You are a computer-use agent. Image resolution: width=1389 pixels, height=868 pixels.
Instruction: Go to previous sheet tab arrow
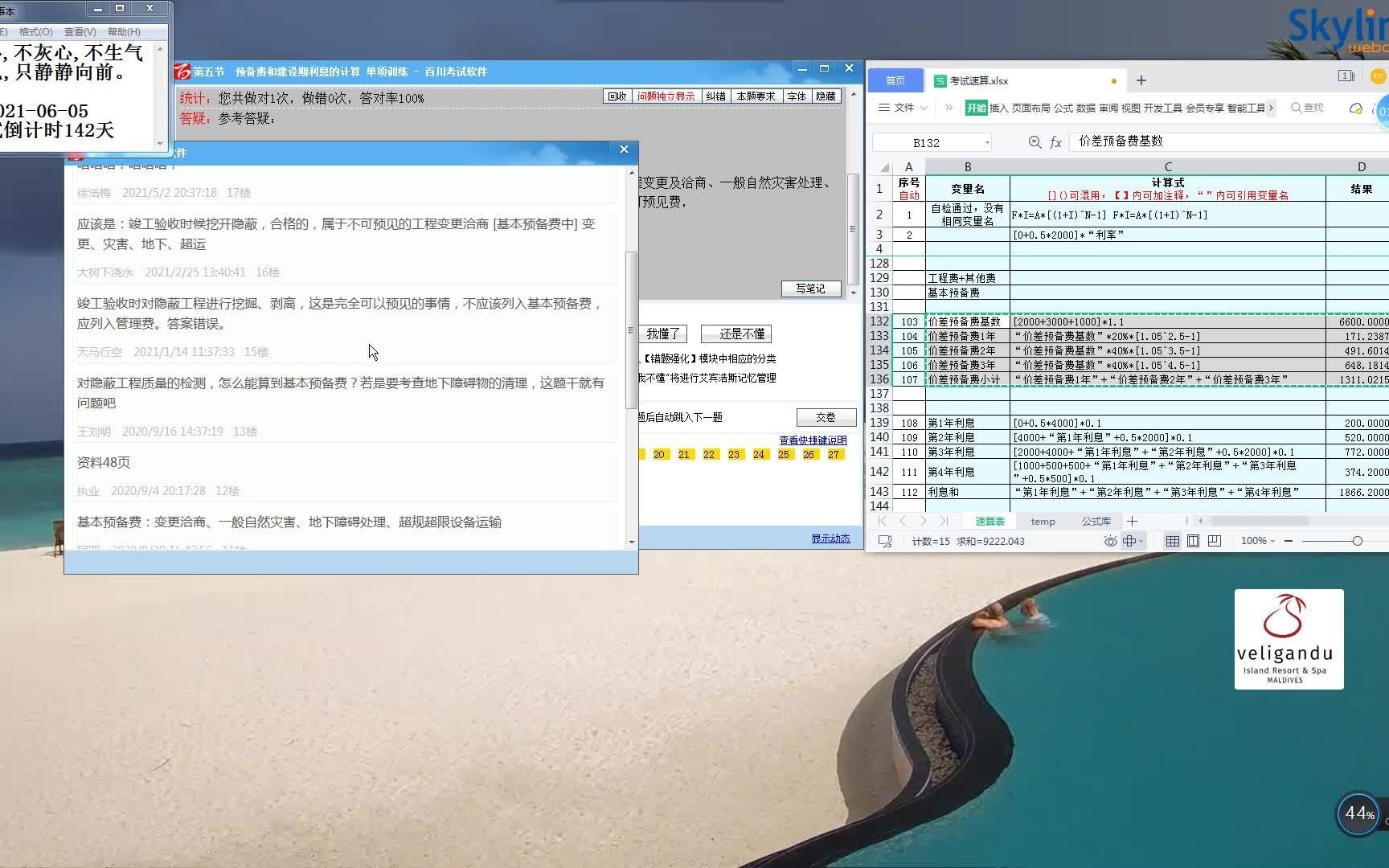pyautogui.click(x=903, y=521)
